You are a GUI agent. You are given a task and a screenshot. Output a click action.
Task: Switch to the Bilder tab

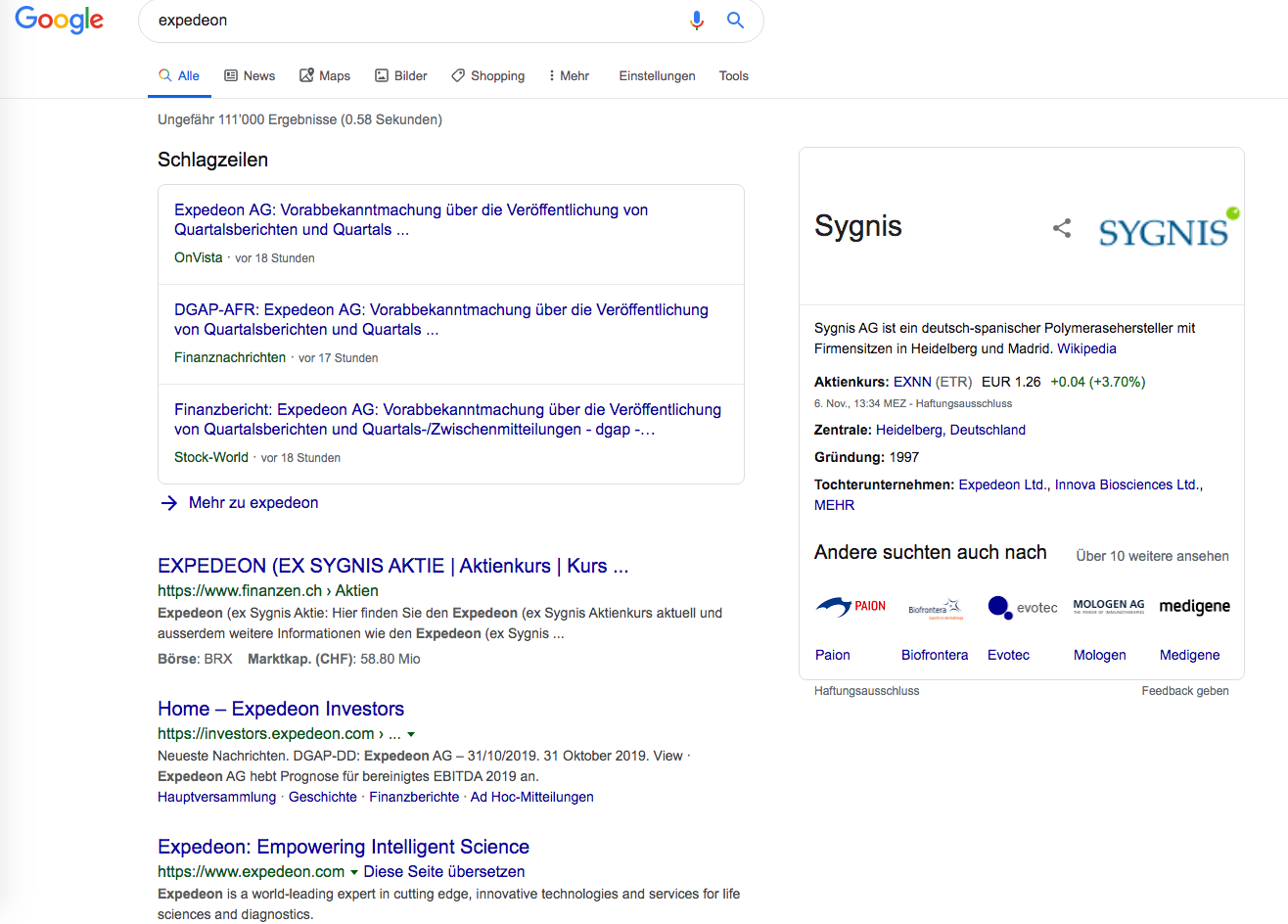[401, 75]
